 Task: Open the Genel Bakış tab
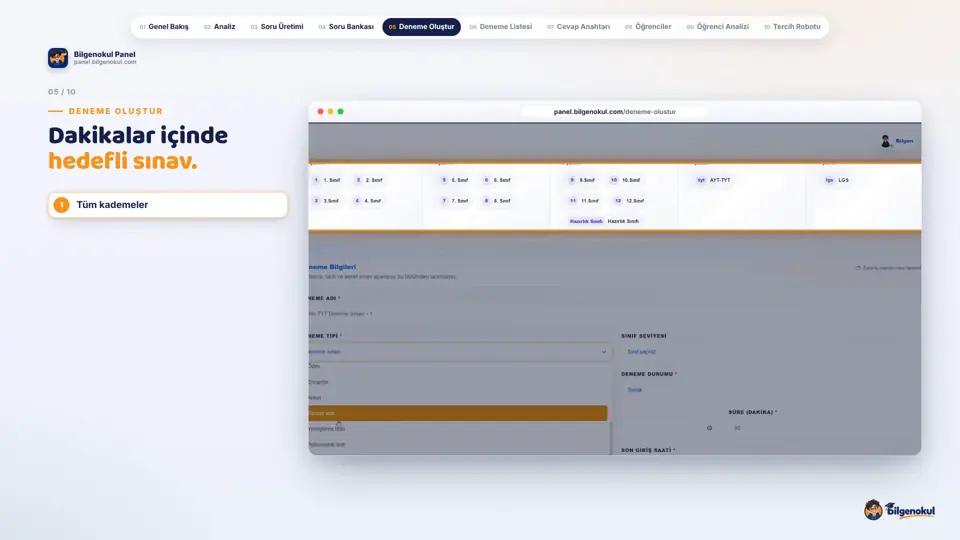coord(163,27)
